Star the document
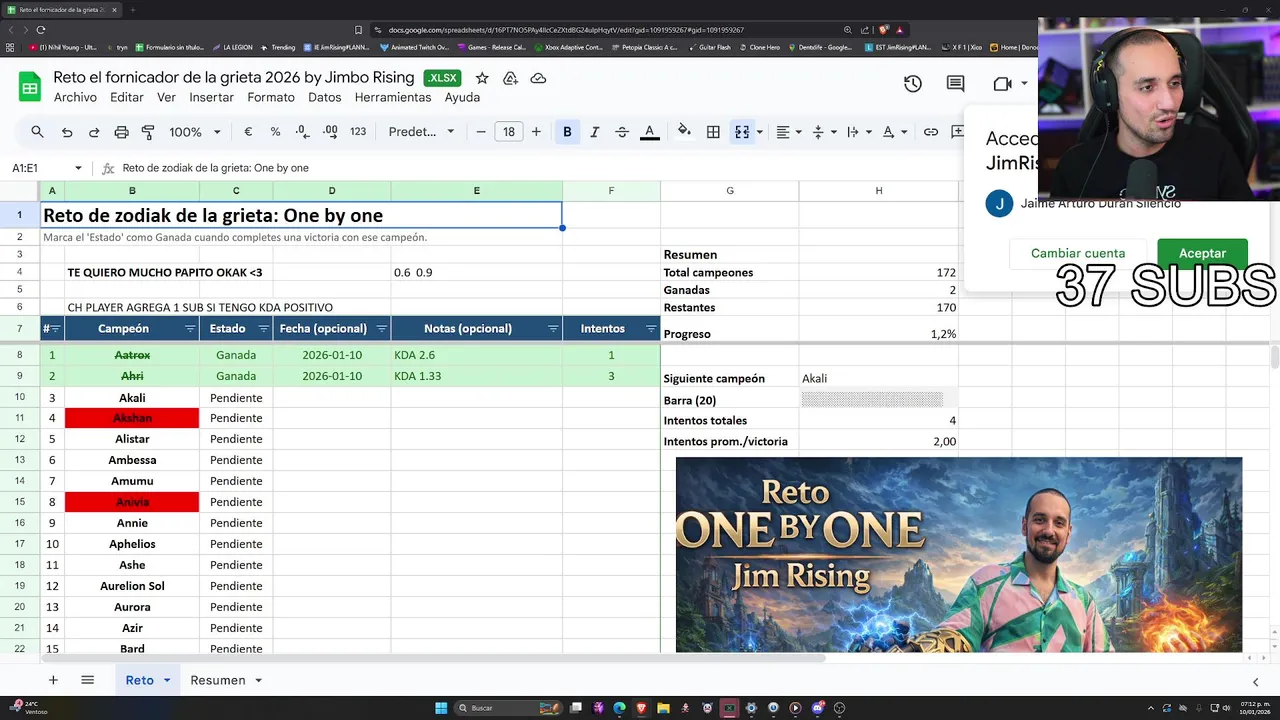 click(482, 78)
